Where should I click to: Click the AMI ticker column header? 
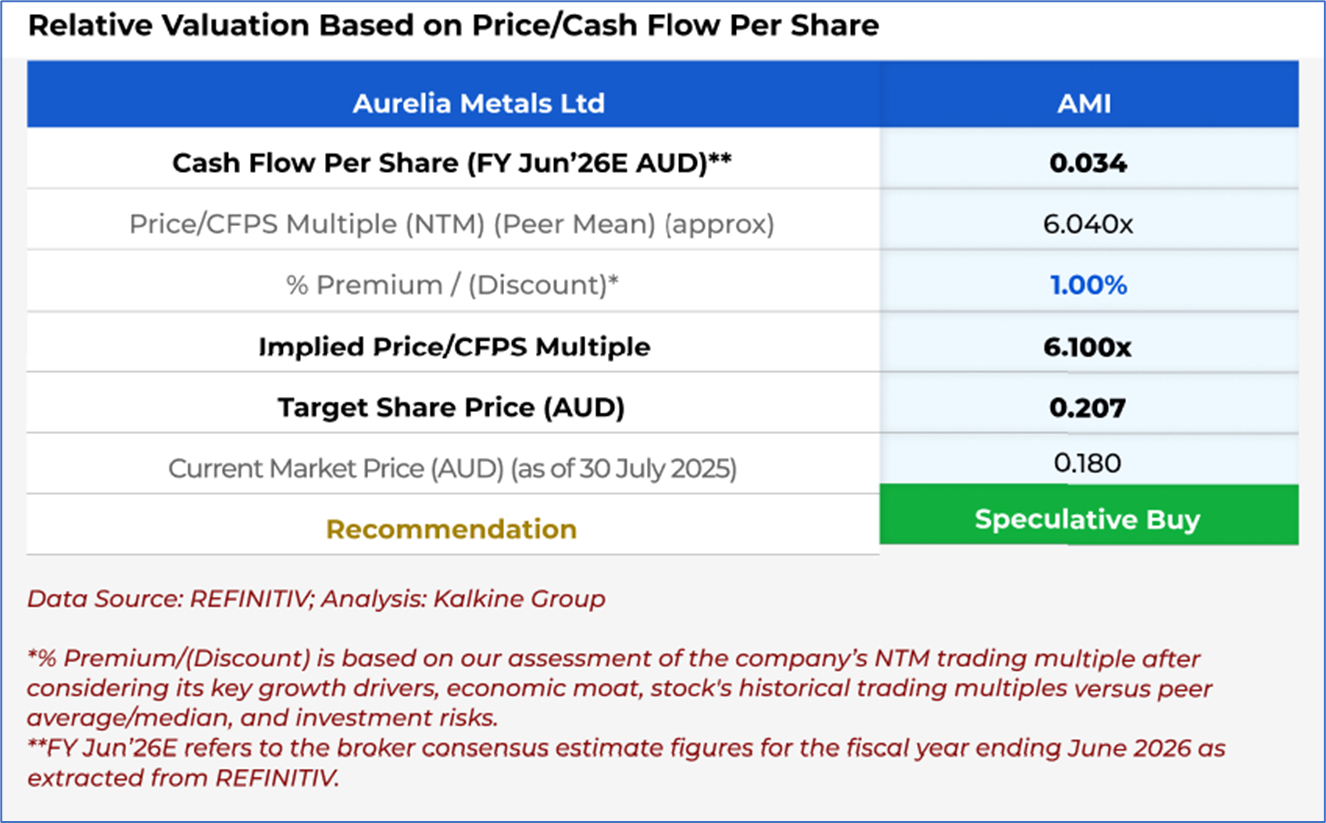point(1088,103)
